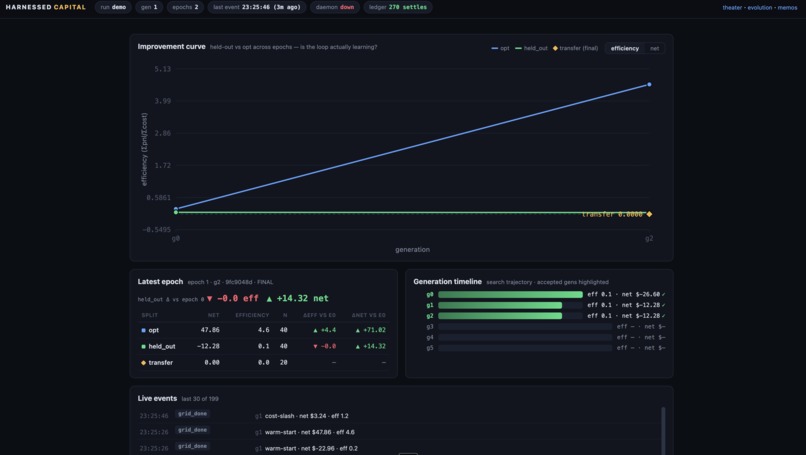Click the transfer 0.0000 chart label
Viewport: 806px width, 455px height.
coord(612,214)
